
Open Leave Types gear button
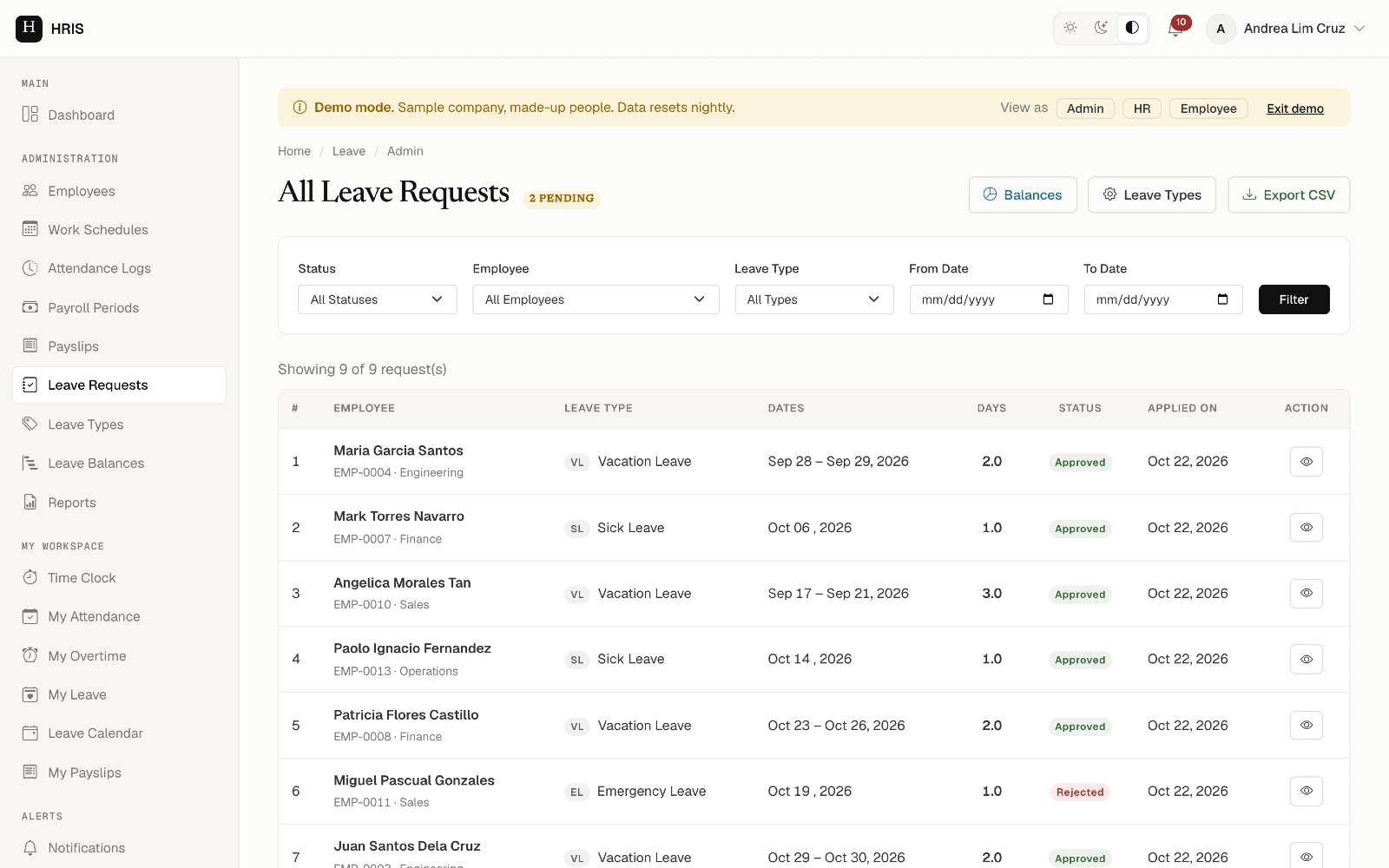click(x=1152, y=194)
